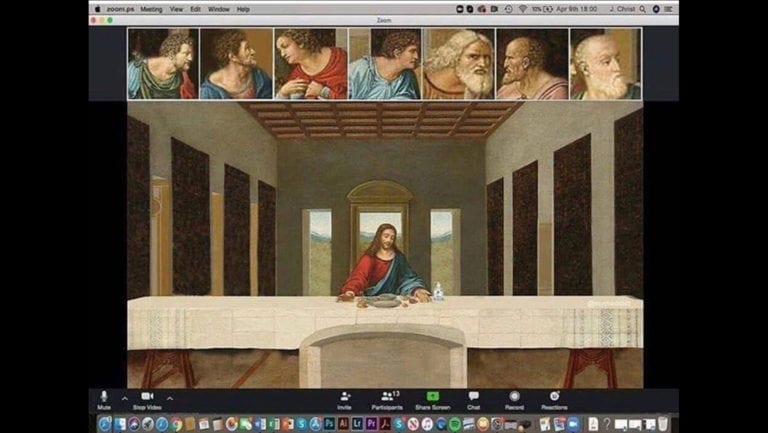Image resolution: width=768 pixels, height=433 pixels.
Task: Launch Google Chrome from the Dock
Action: click(x=176, y=424)
